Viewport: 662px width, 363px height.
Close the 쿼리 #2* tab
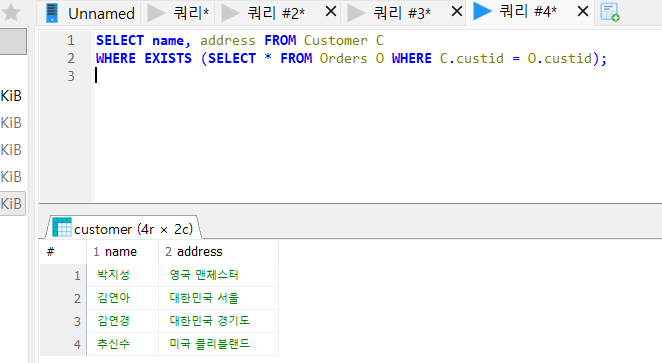pyautogui.click(x=331, y=11)
